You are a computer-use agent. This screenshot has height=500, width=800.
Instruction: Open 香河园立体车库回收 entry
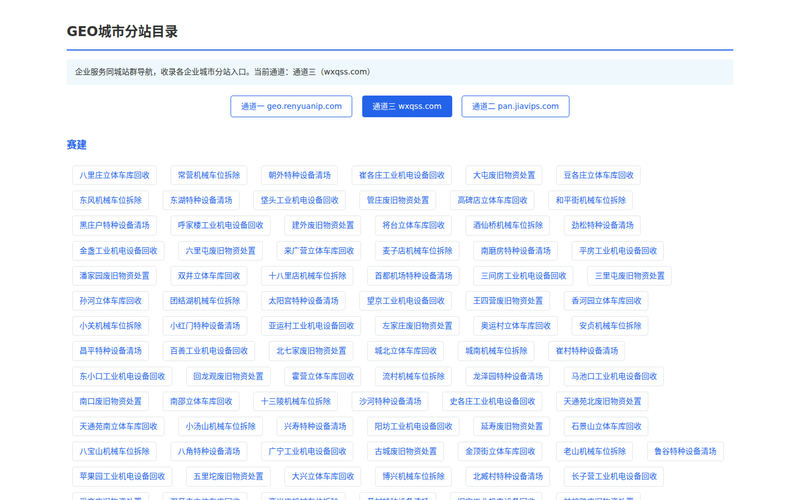click(606, 301)
